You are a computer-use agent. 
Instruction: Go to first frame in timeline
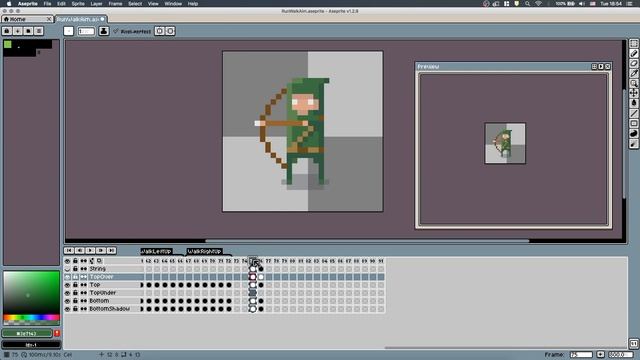pos(69,250)
